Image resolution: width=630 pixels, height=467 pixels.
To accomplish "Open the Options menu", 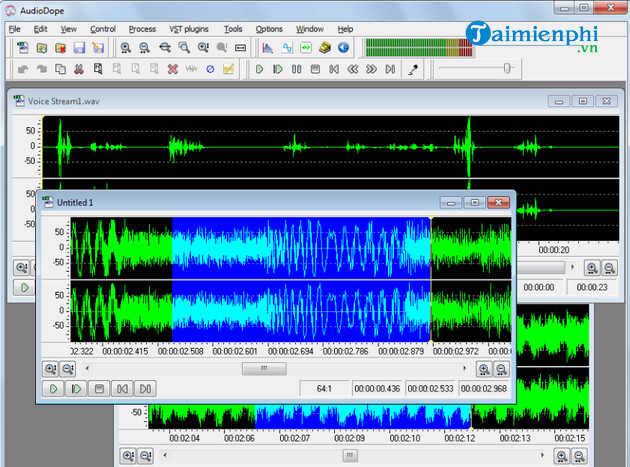I will (x=269, y=29).
